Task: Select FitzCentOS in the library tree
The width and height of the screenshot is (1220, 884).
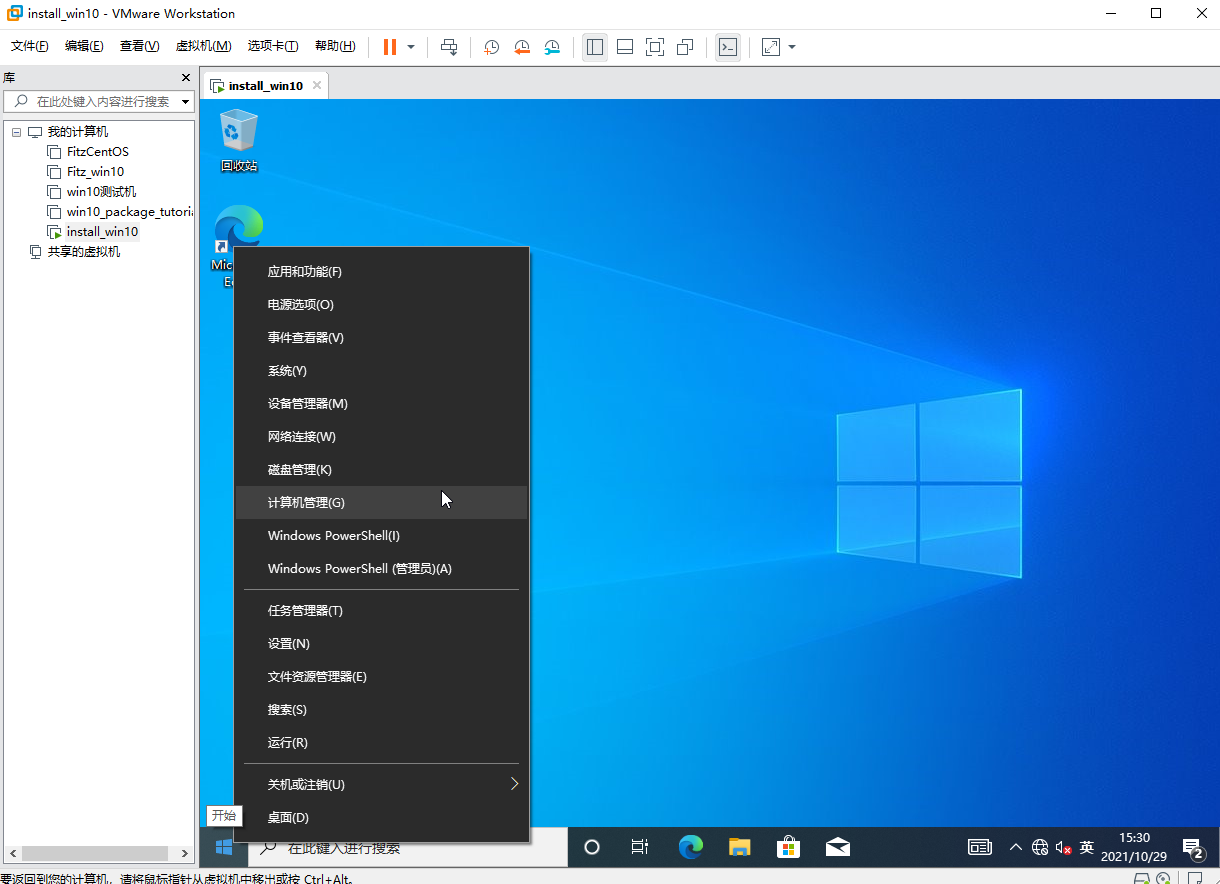Action: pyautogui.click(x=97, y=152)
